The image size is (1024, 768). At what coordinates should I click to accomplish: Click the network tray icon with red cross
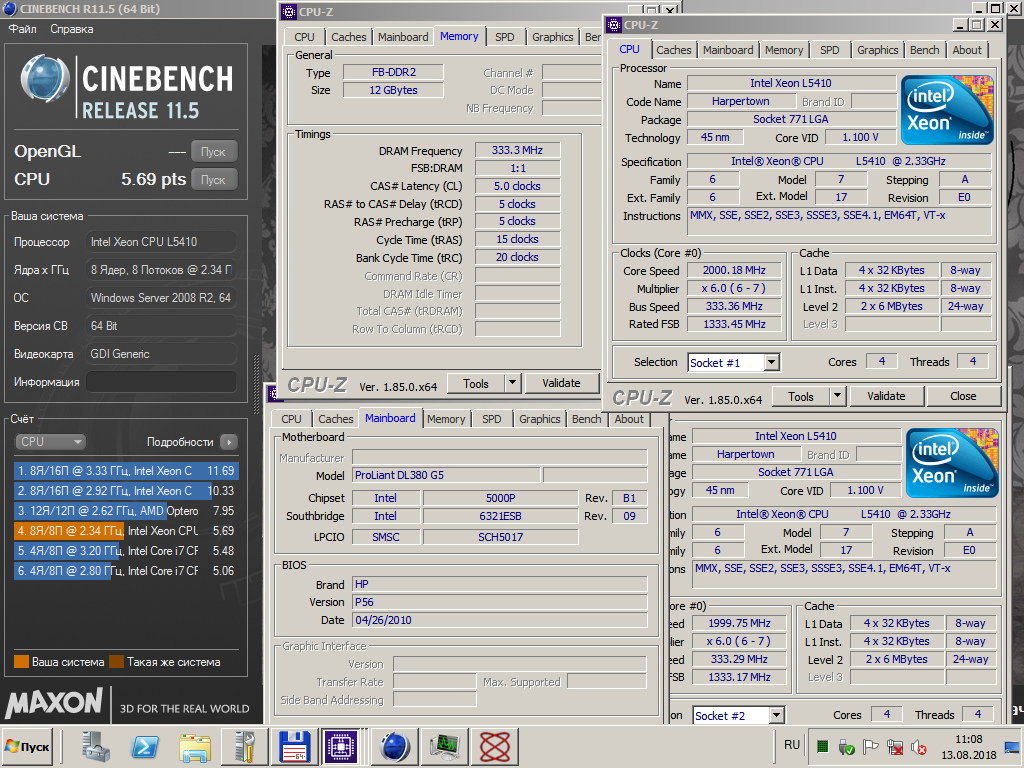point(895,746)
